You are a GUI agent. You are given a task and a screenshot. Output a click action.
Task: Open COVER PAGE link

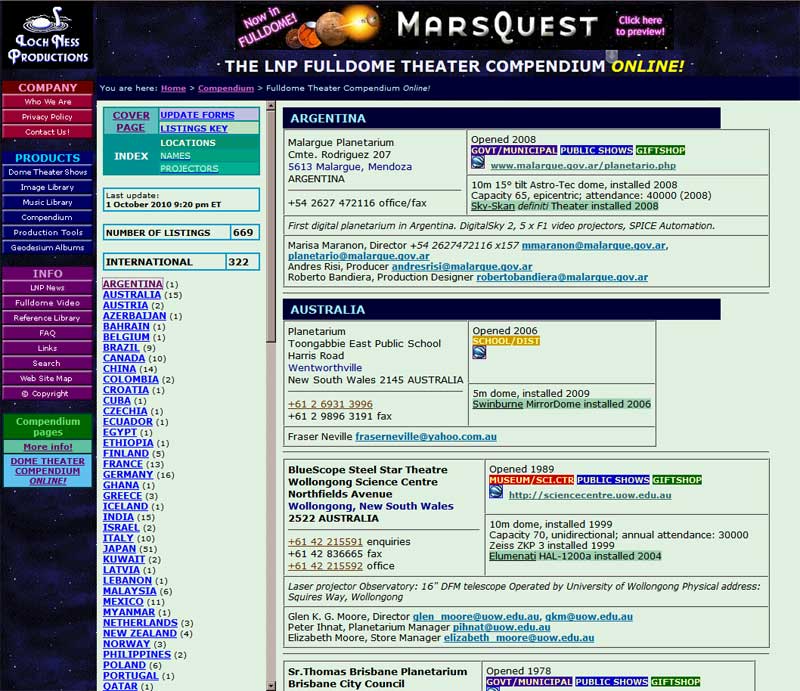tap(131, 121)
